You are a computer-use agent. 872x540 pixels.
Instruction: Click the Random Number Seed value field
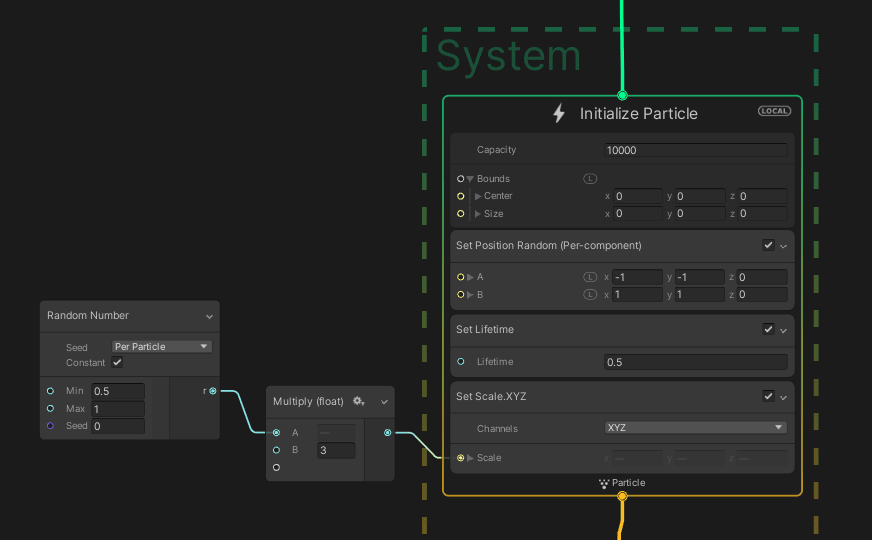point(118,426)
